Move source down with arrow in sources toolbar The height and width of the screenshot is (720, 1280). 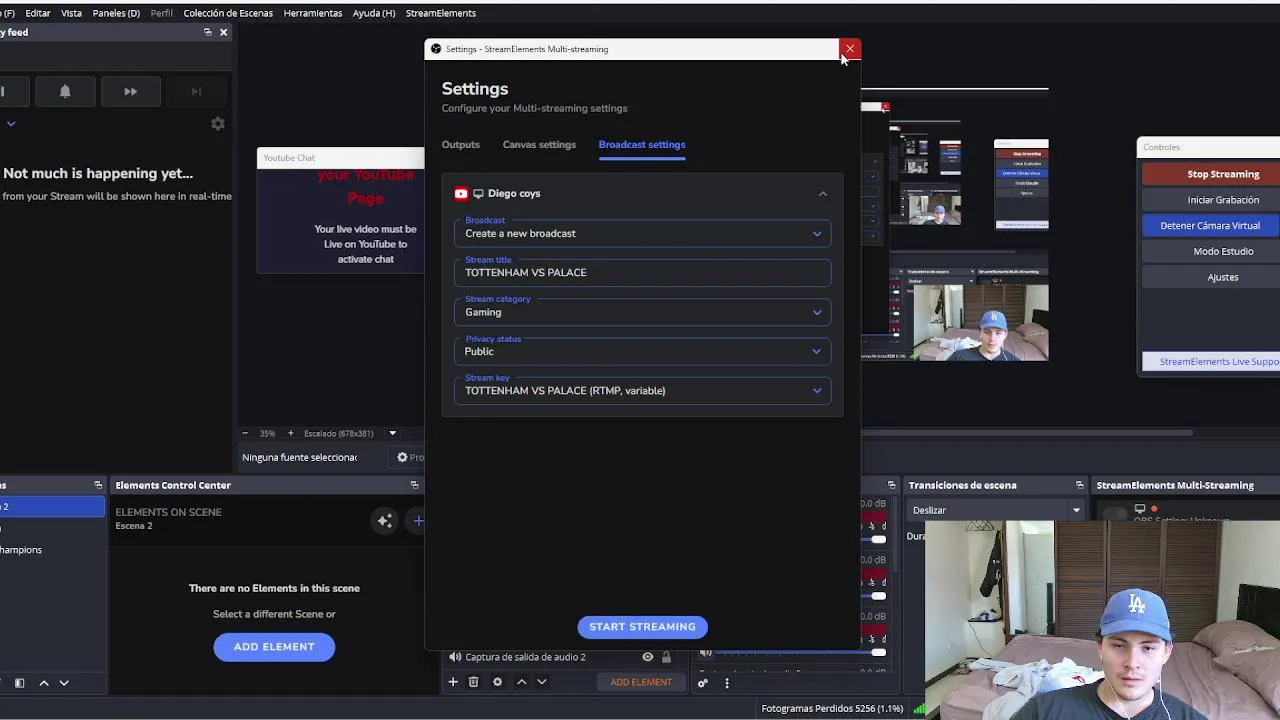coord(541,682)
